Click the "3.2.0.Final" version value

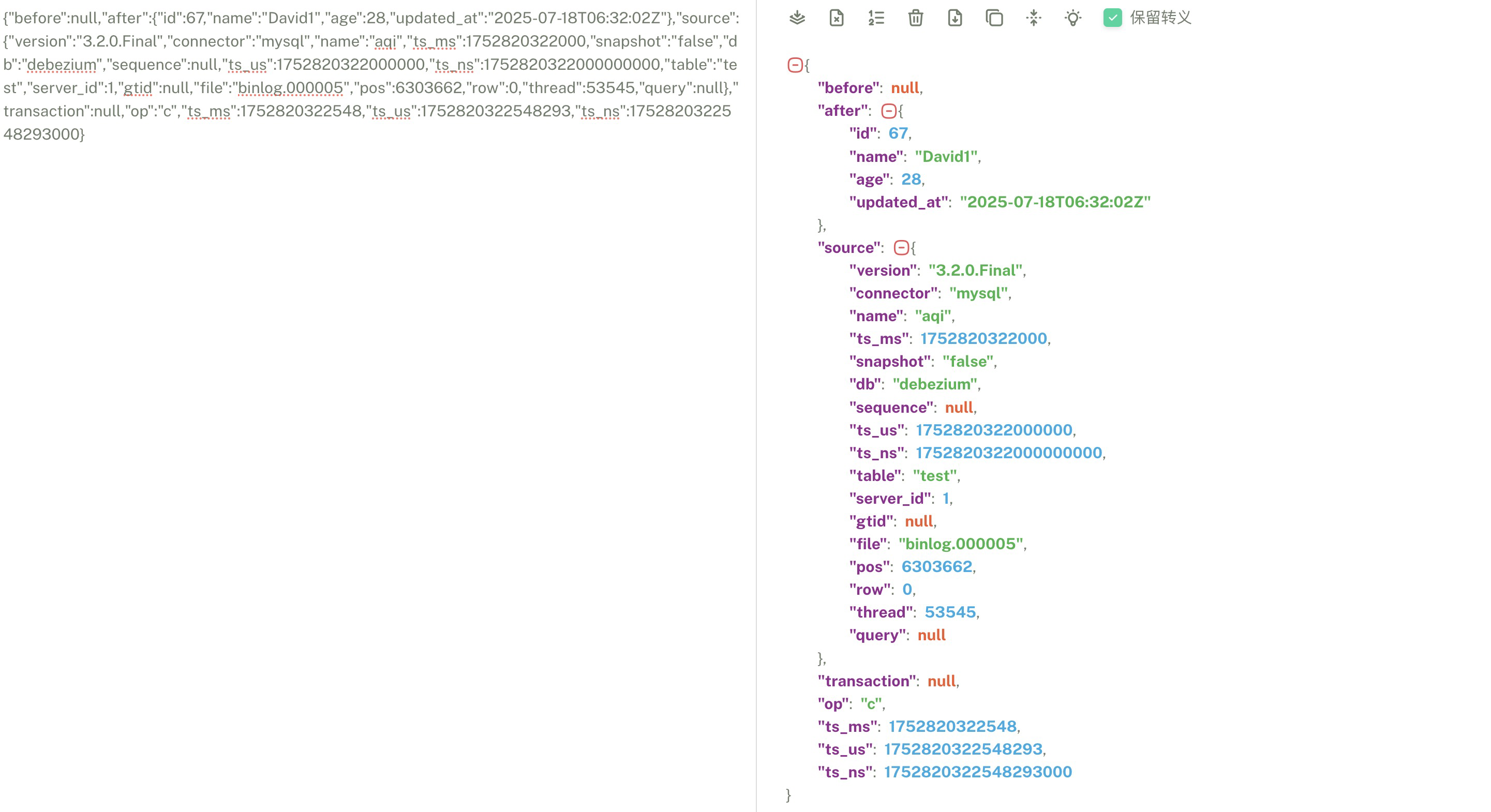click(975, 270)
